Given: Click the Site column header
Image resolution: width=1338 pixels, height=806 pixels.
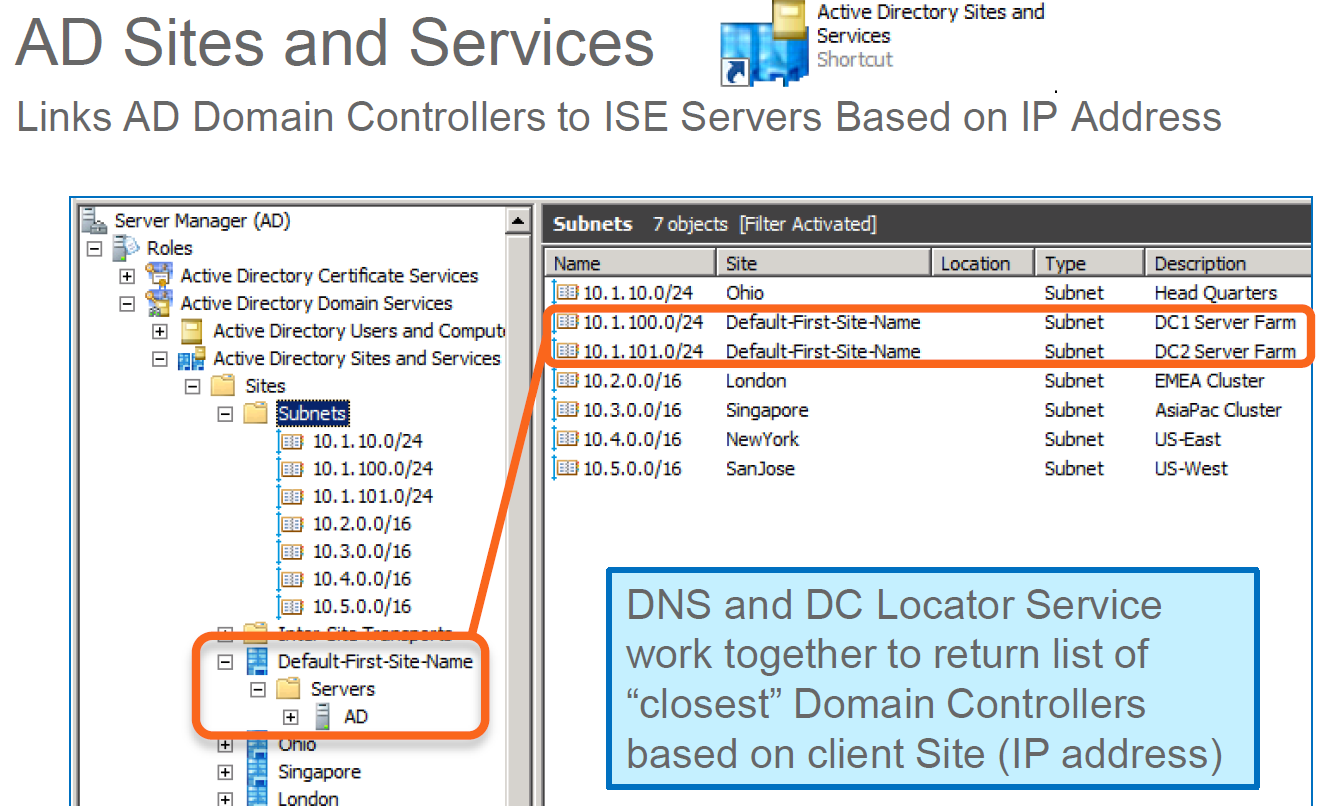Looking at the screenshot, I should (823, 264).
